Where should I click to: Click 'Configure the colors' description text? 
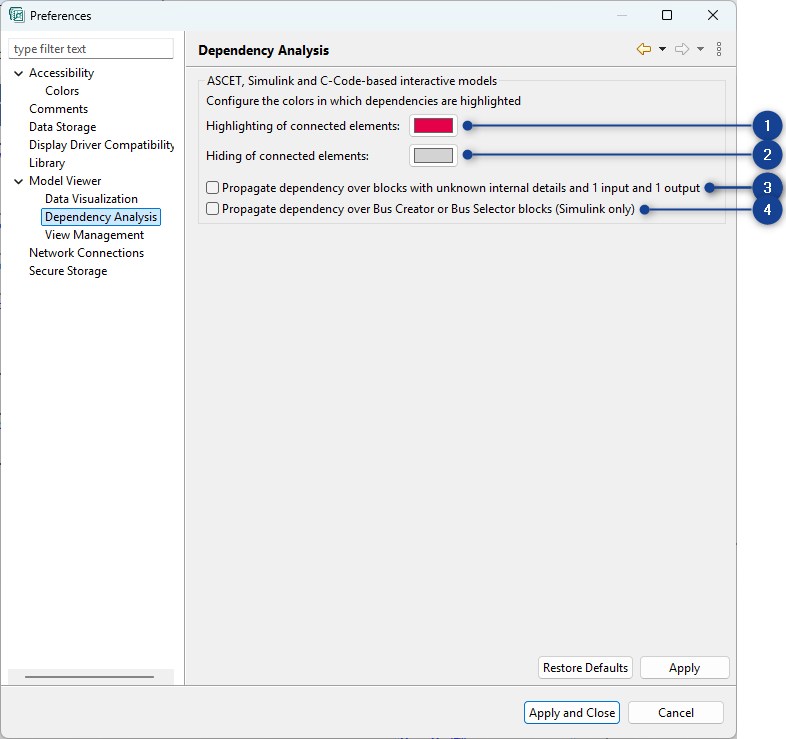363,101
